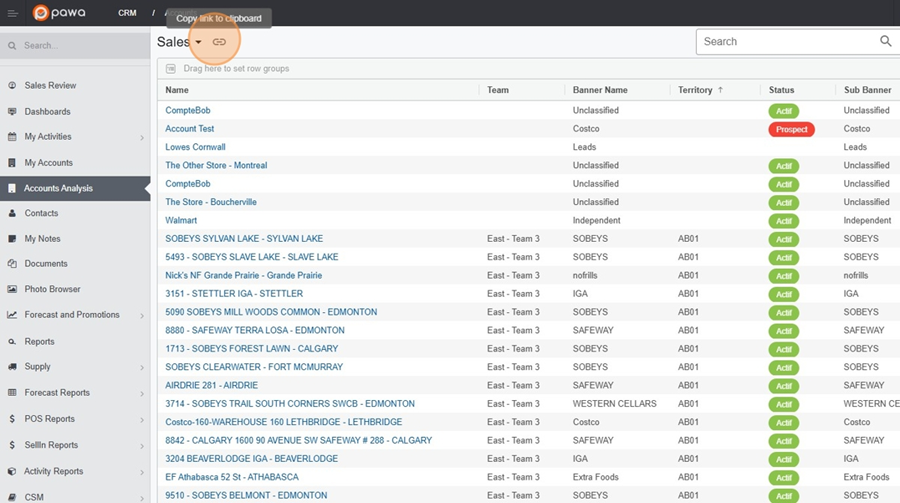This screenshot has height=503, width=900.
Task: Open the Walmart account link
Action: pos(181,220)
